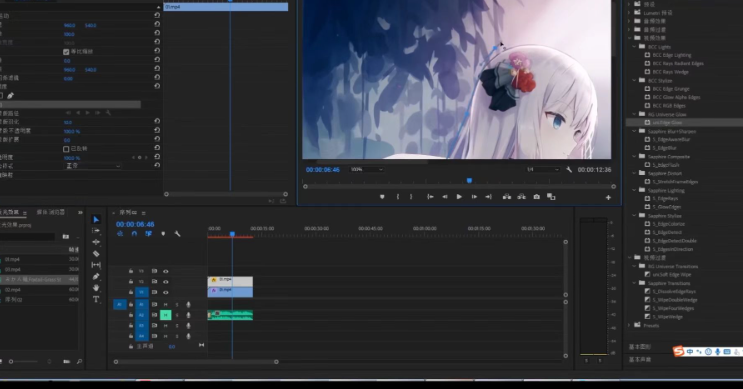Open the blend mode dropdown

point(92,166)
